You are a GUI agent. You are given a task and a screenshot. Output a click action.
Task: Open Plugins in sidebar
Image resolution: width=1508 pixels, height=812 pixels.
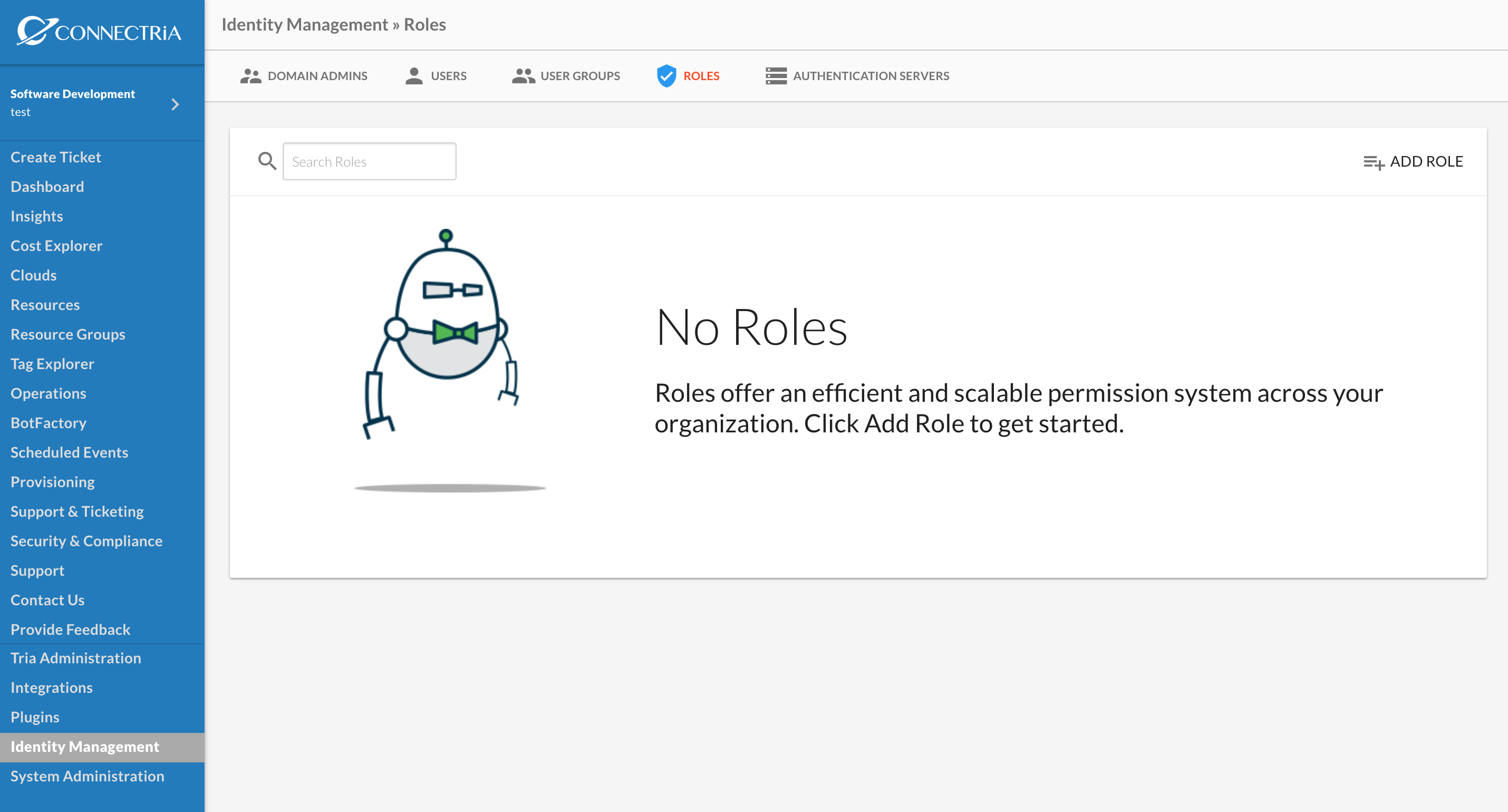[35, 717]
